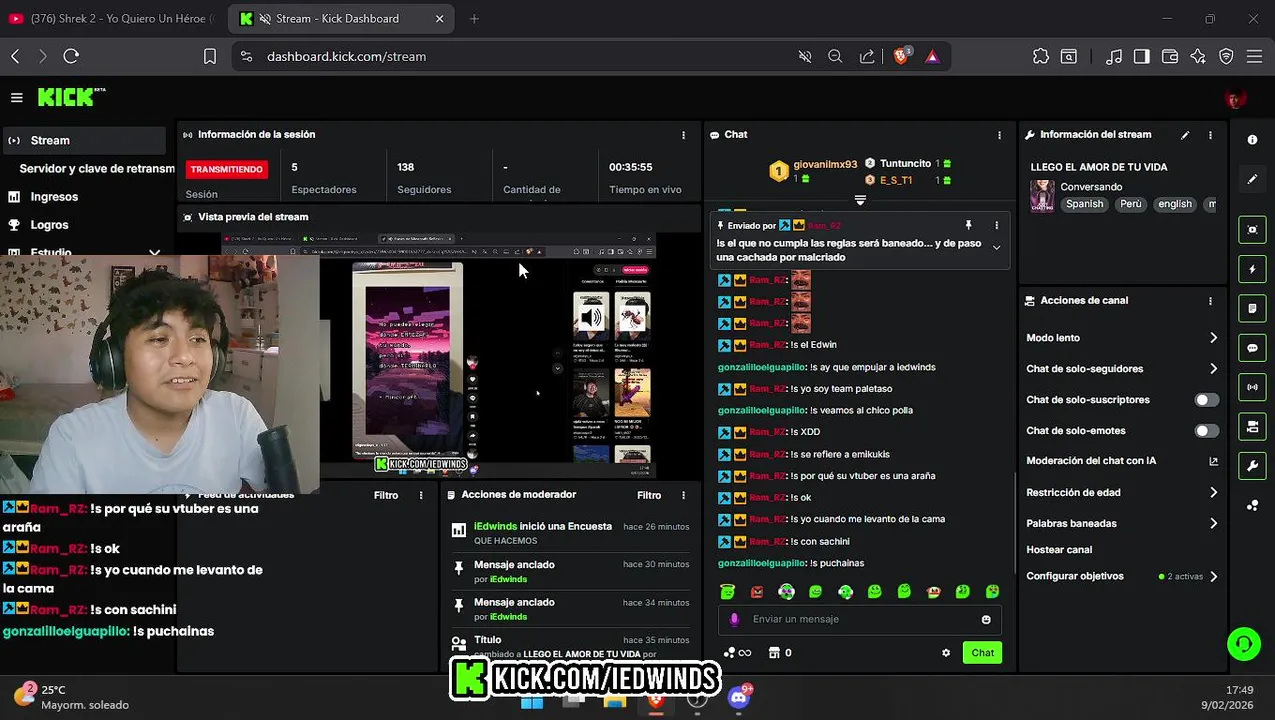Click the lightning bolt sidebar icon

point(1252,270)
